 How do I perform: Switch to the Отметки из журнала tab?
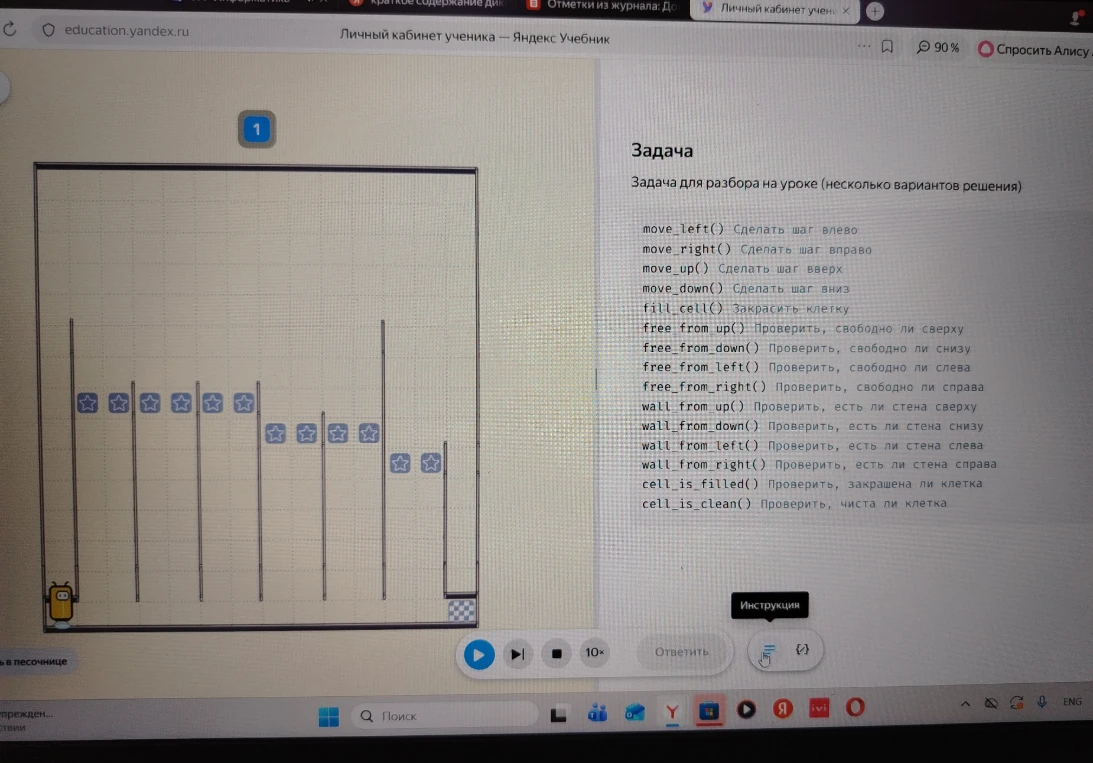point(604,6)
